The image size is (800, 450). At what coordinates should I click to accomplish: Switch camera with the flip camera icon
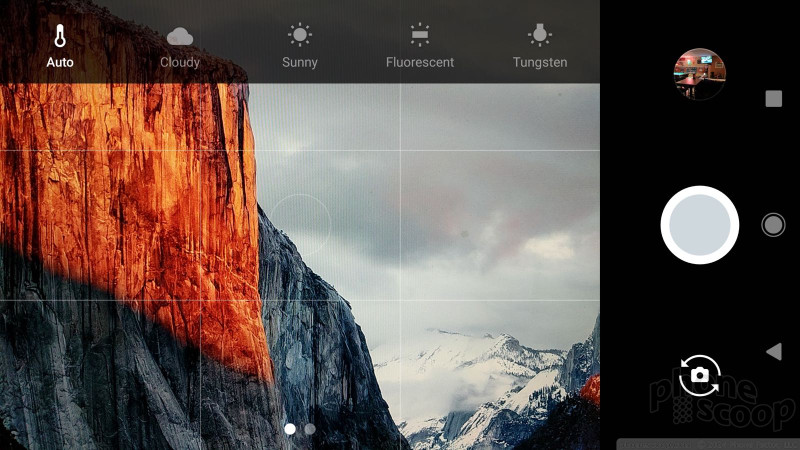[700, 376]
